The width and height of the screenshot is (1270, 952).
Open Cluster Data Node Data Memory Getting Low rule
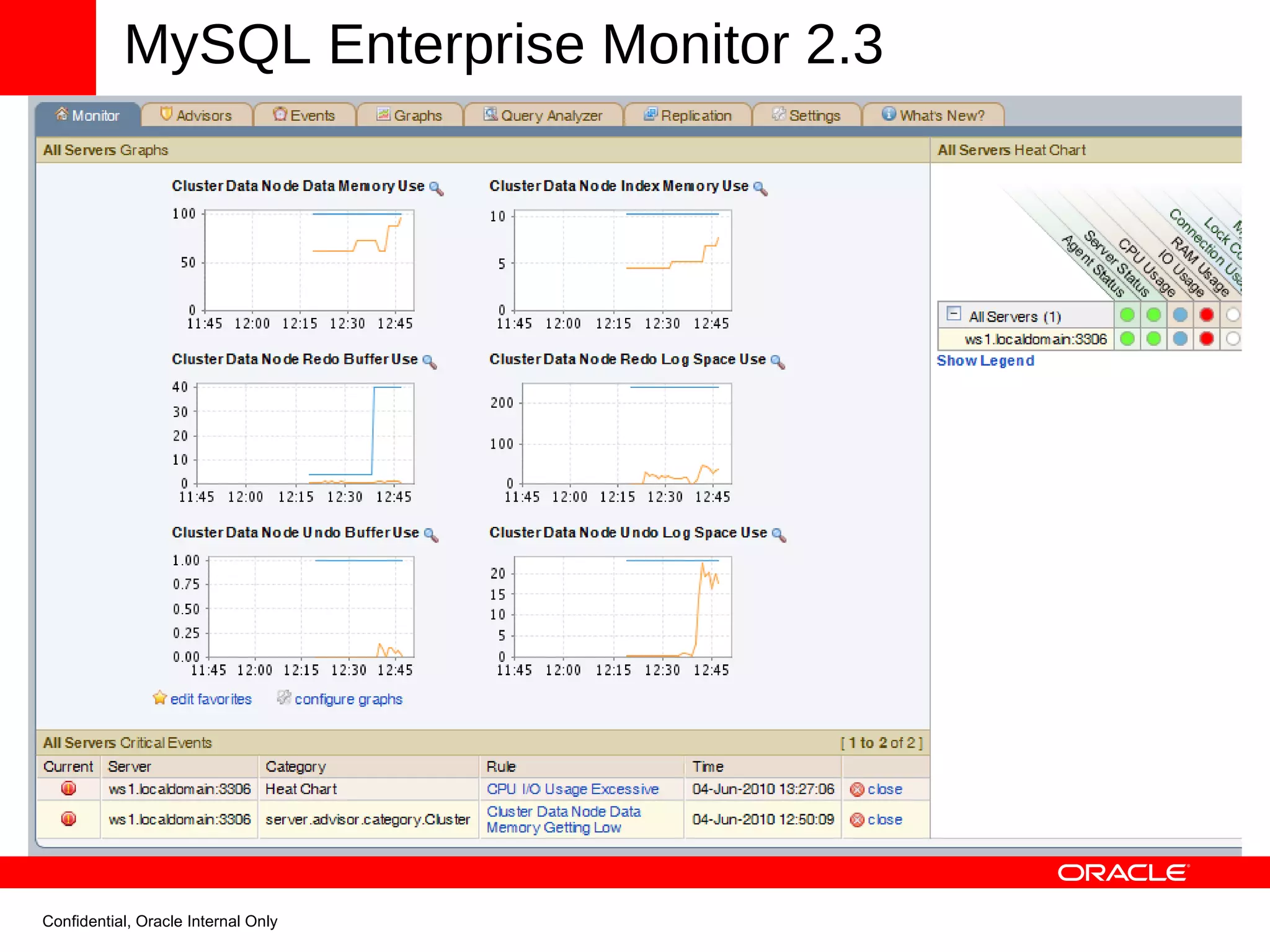pos(563,819)
